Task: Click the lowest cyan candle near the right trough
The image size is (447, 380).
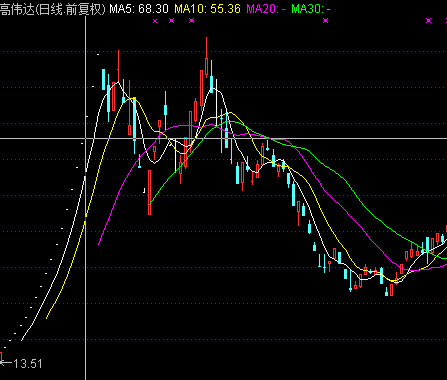Action: 387,292
